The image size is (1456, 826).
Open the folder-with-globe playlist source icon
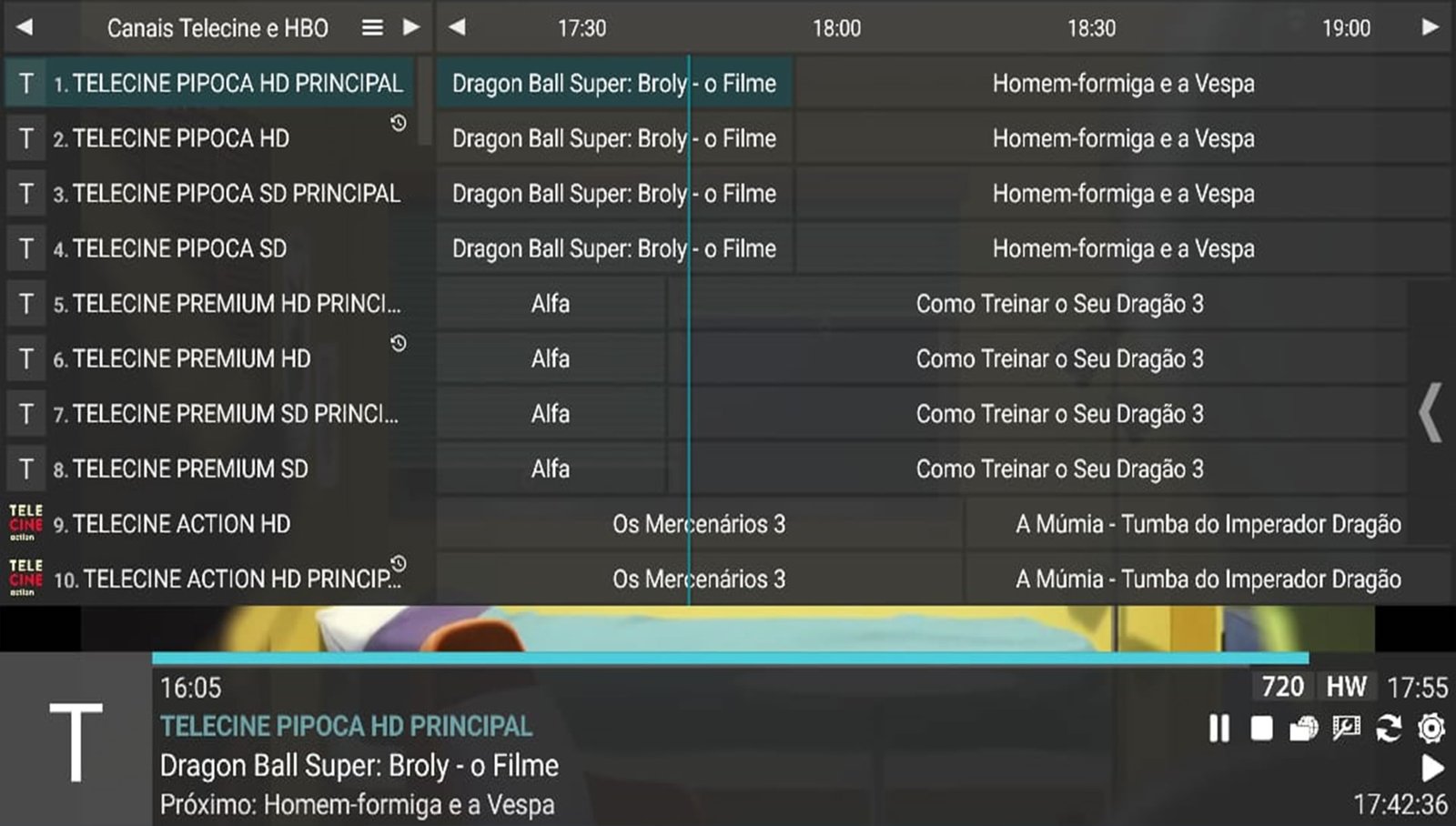coord(1303,729)
